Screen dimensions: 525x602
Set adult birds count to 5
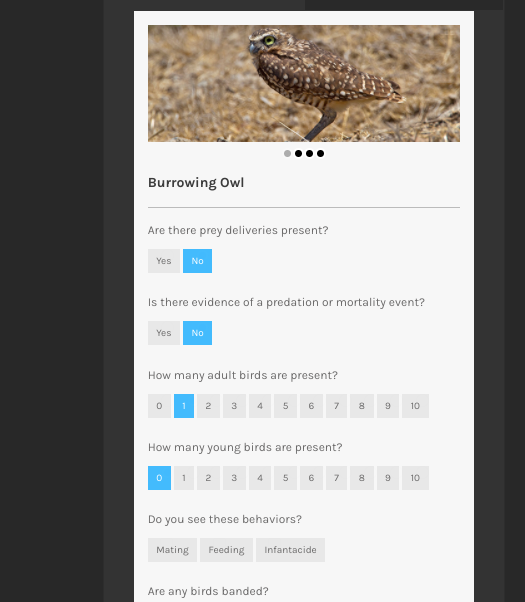(x=285, y=406)
